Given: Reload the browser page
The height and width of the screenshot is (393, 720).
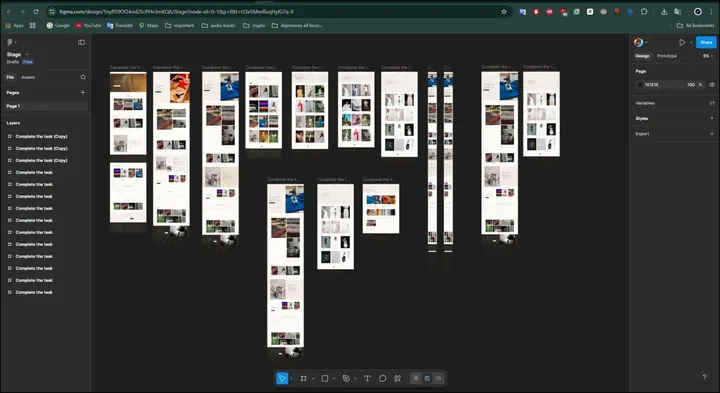Looking at the screenshot, I should pos(36,11).
